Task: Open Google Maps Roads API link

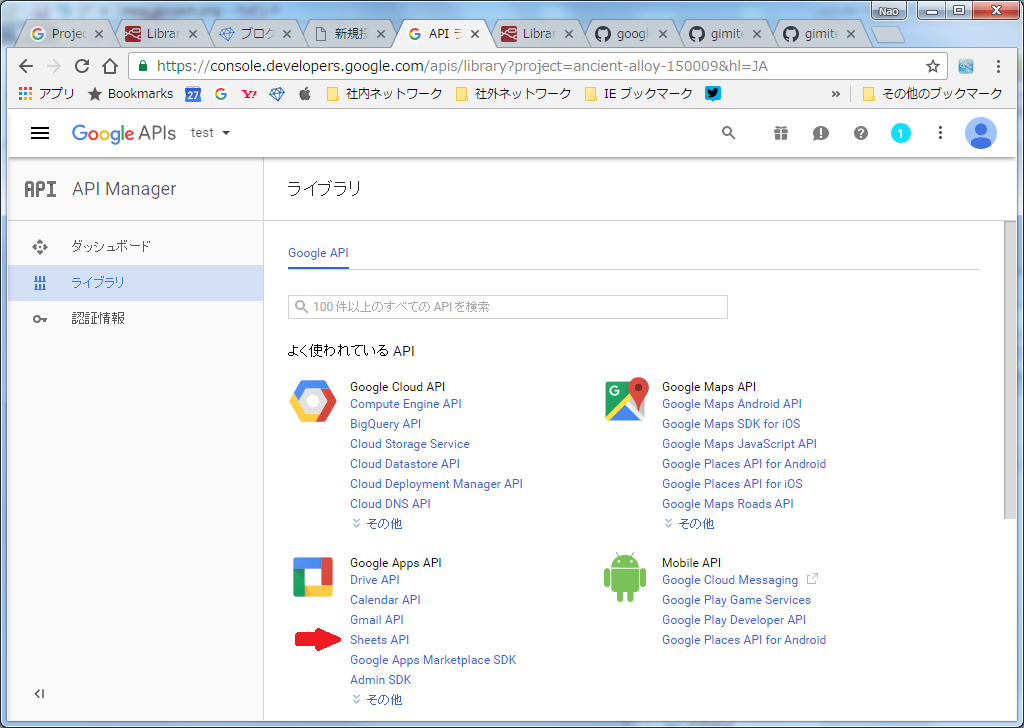Action: (x=728, y=504)
